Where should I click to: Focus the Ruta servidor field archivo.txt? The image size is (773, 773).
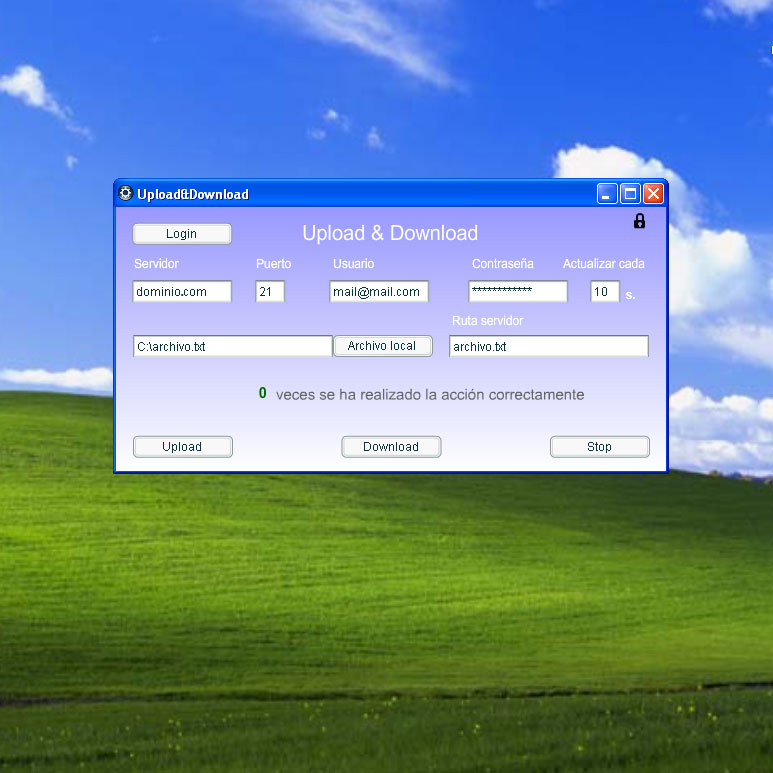coord(548,346)
